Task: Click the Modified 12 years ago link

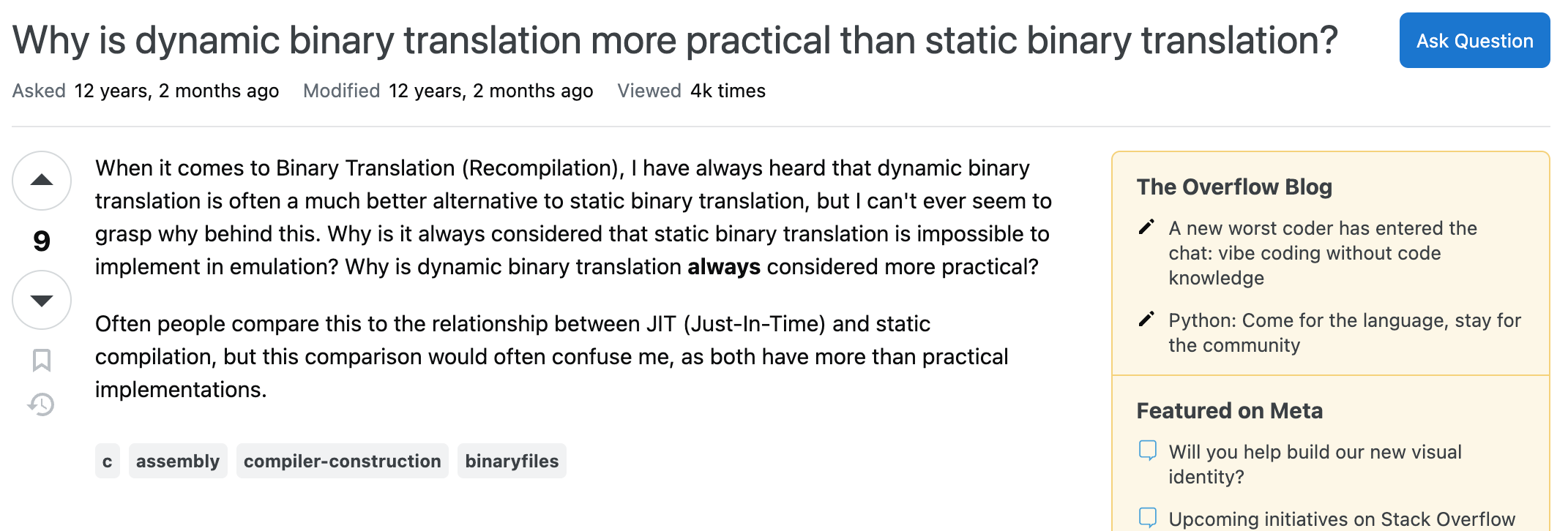Action: (x=490, y=91)
